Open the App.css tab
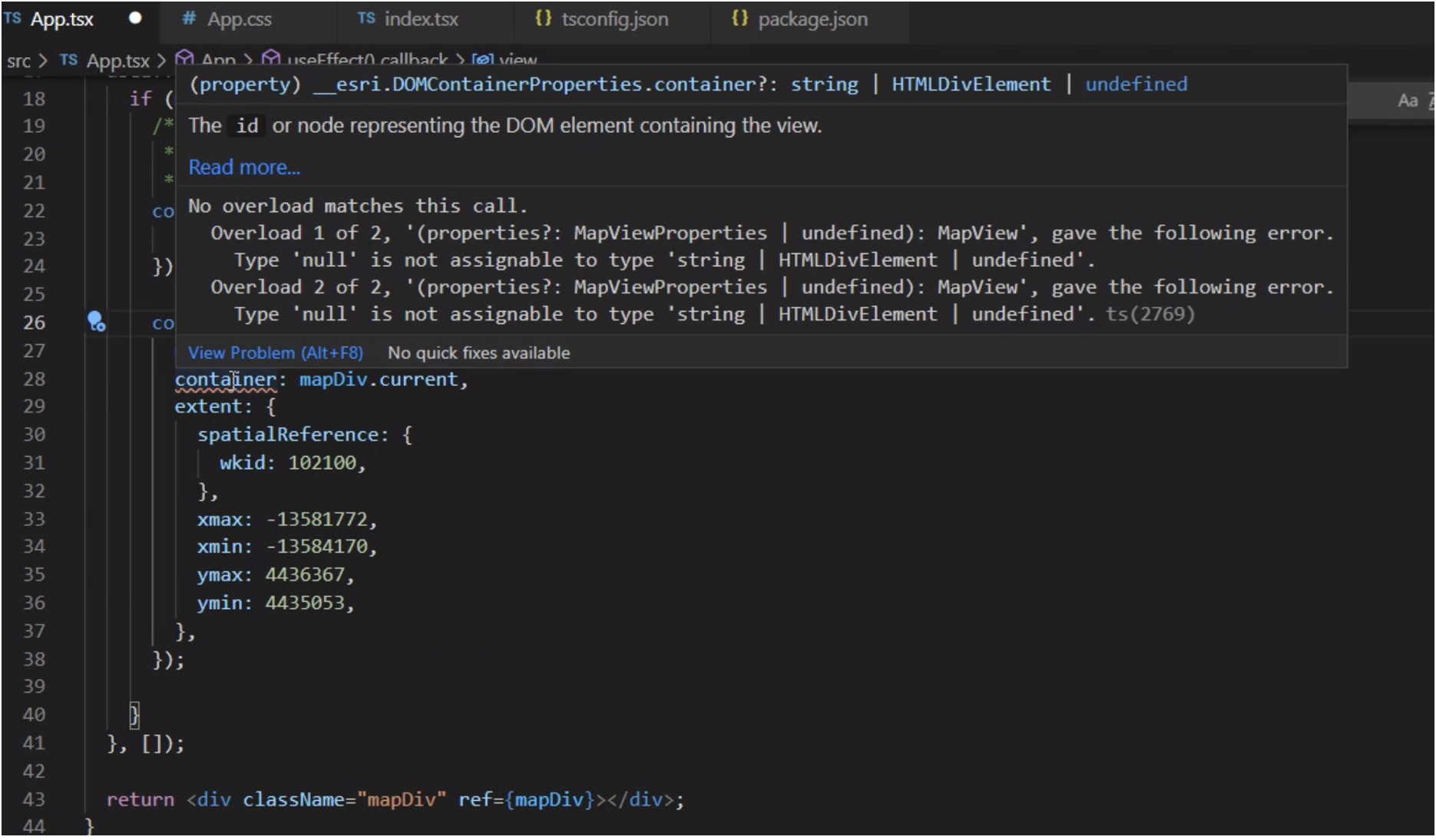Image resolution: width=1436 pixels, height=840 pixels. [x=239, y=19]
